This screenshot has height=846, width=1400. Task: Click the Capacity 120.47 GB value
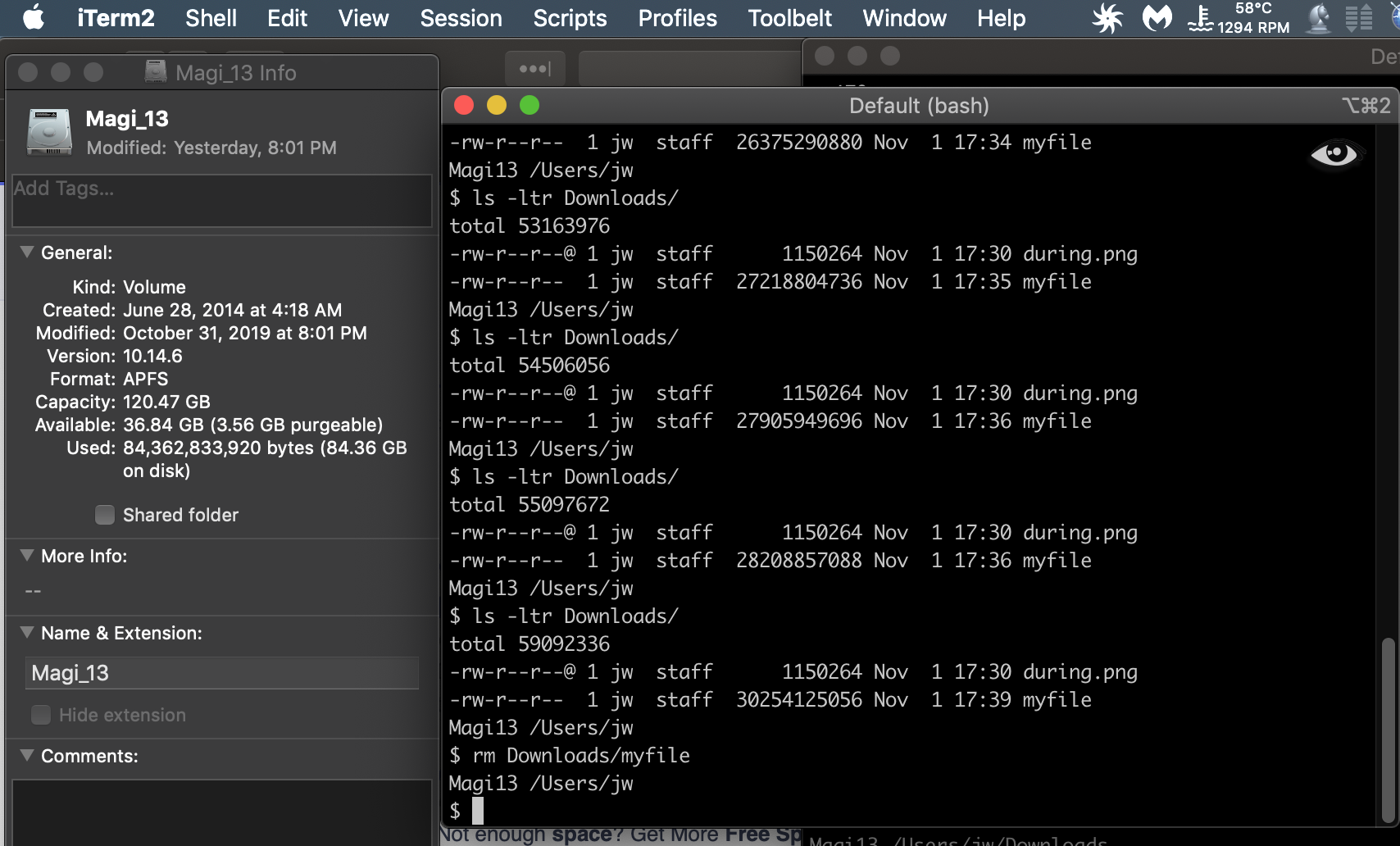166,402
